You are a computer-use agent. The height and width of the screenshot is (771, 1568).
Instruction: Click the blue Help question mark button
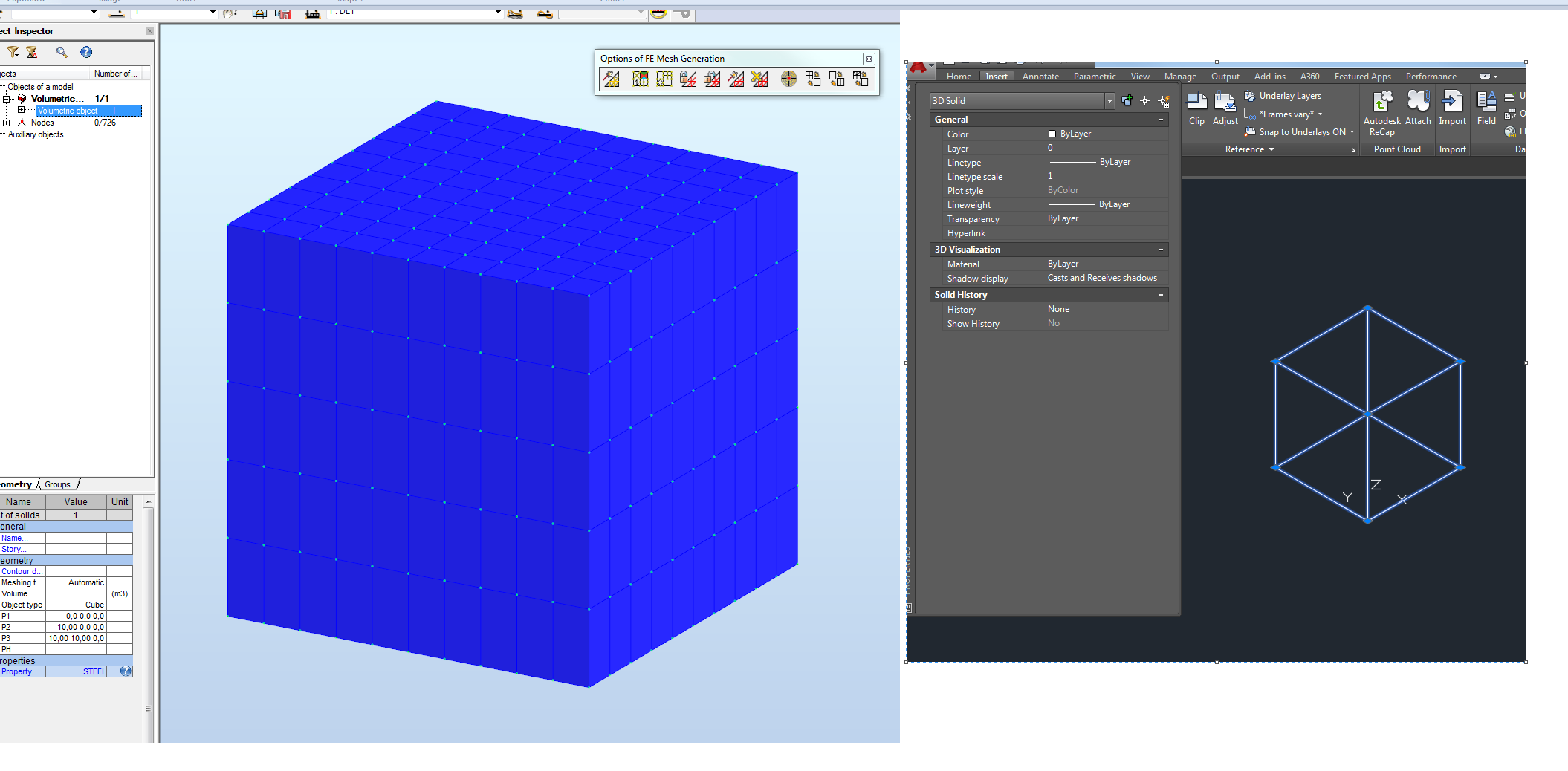coord(86,52)
